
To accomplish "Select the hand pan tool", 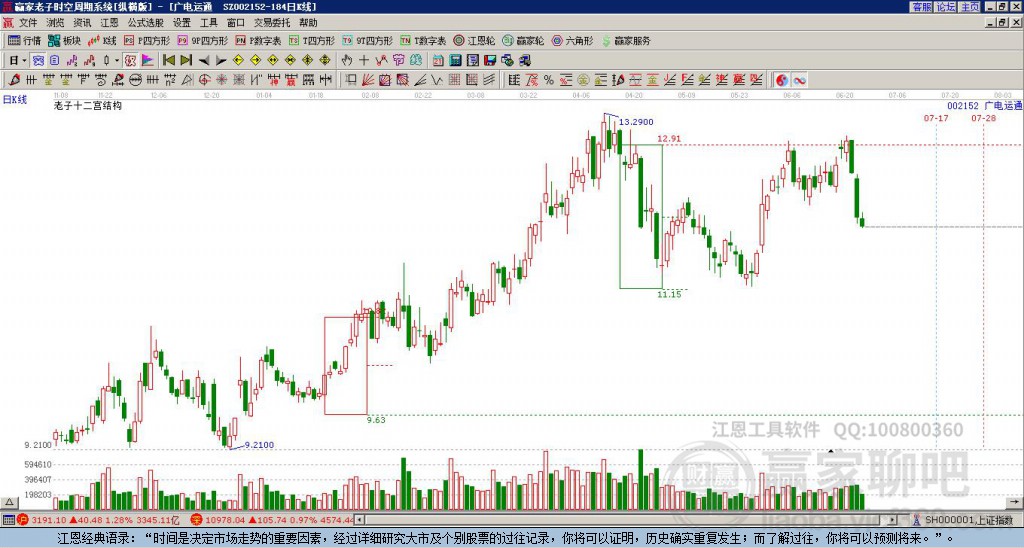I will [347, 61].
